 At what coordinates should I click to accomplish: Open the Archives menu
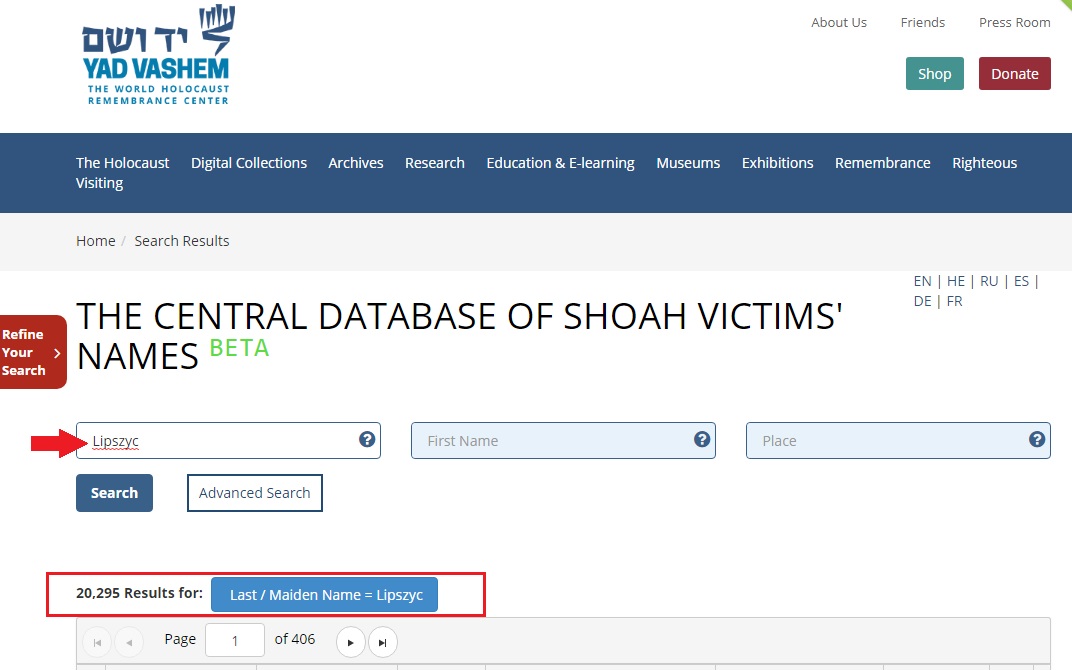point(356,163)
